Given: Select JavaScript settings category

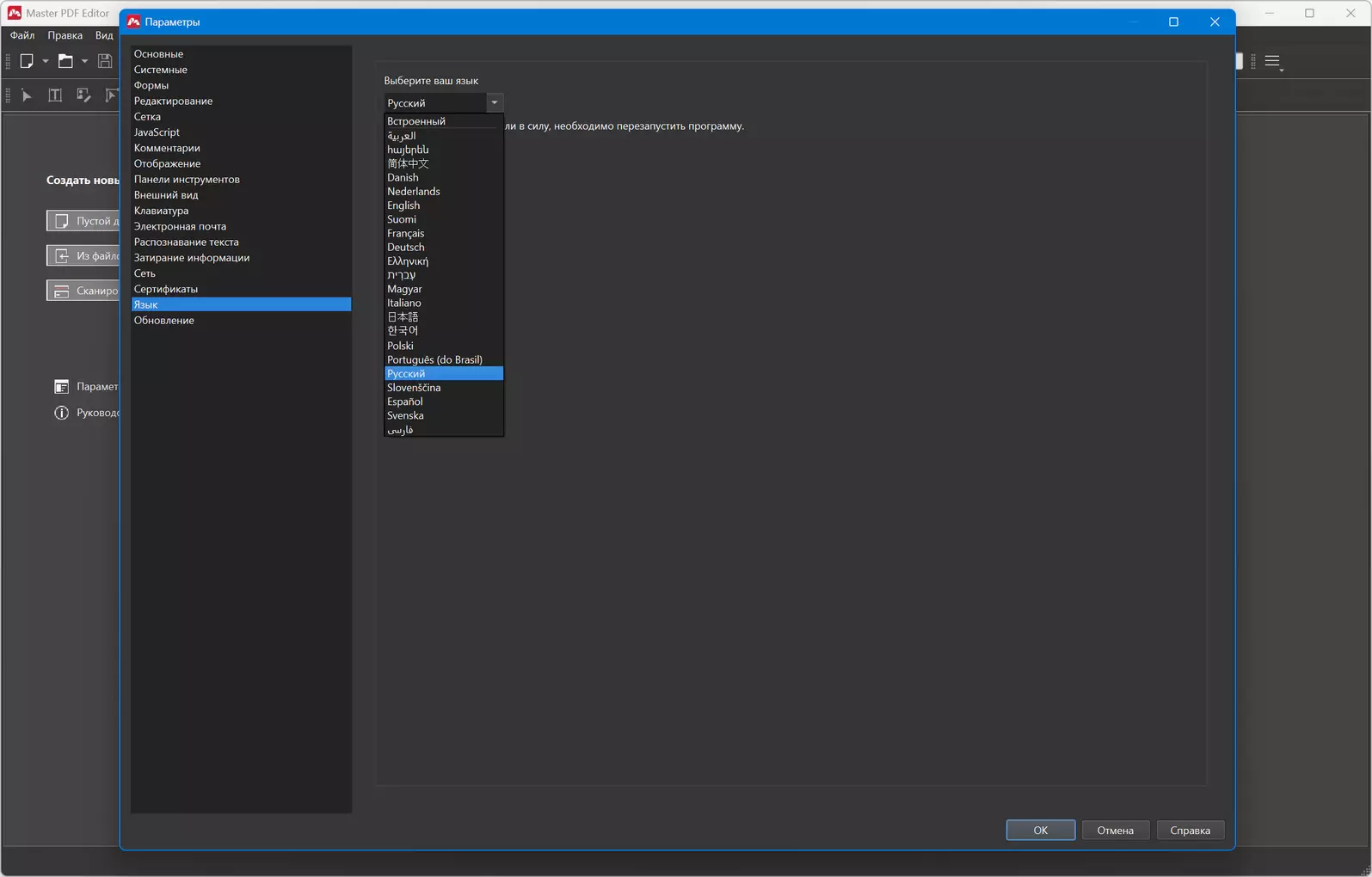Looking at the screenshot, I should click(241, 132).
